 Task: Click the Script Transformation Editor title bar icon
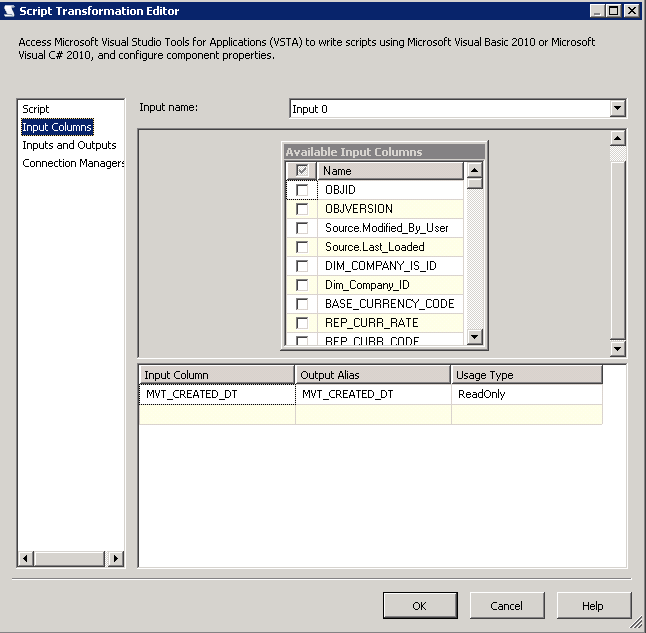tap(10, 10)
